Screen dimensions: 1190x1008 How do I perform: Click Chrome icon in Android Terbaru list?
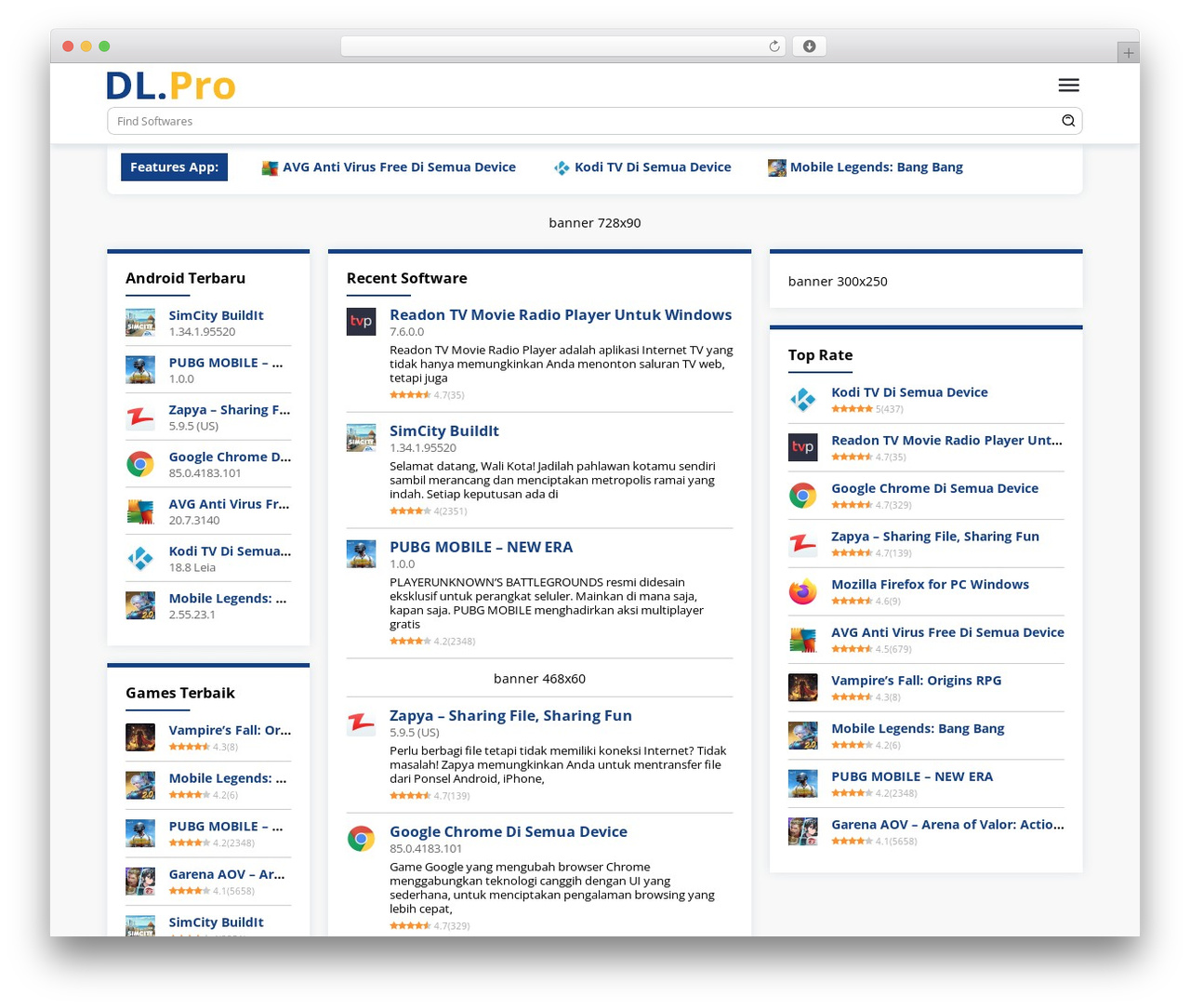140,464
